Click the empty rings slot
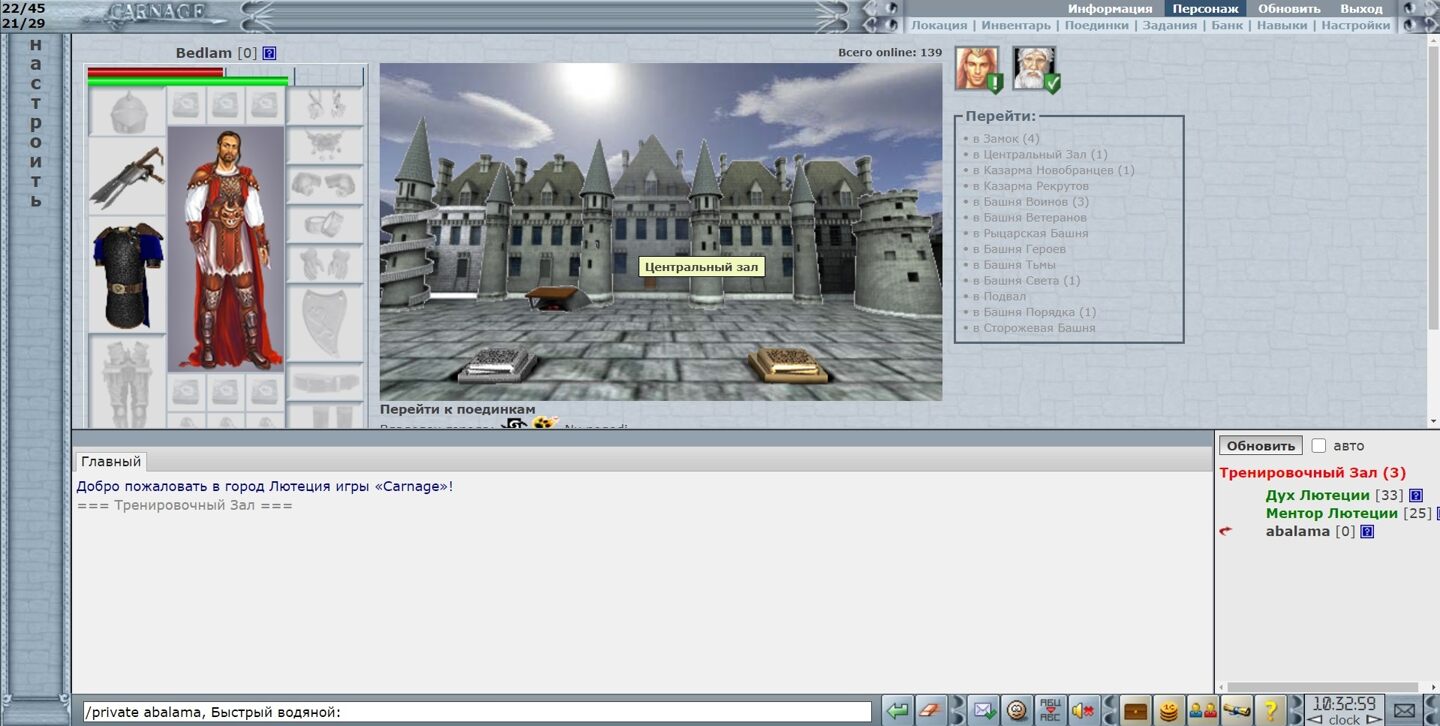The height and width of the screenshot is (726, 1440). pos(325,224)
